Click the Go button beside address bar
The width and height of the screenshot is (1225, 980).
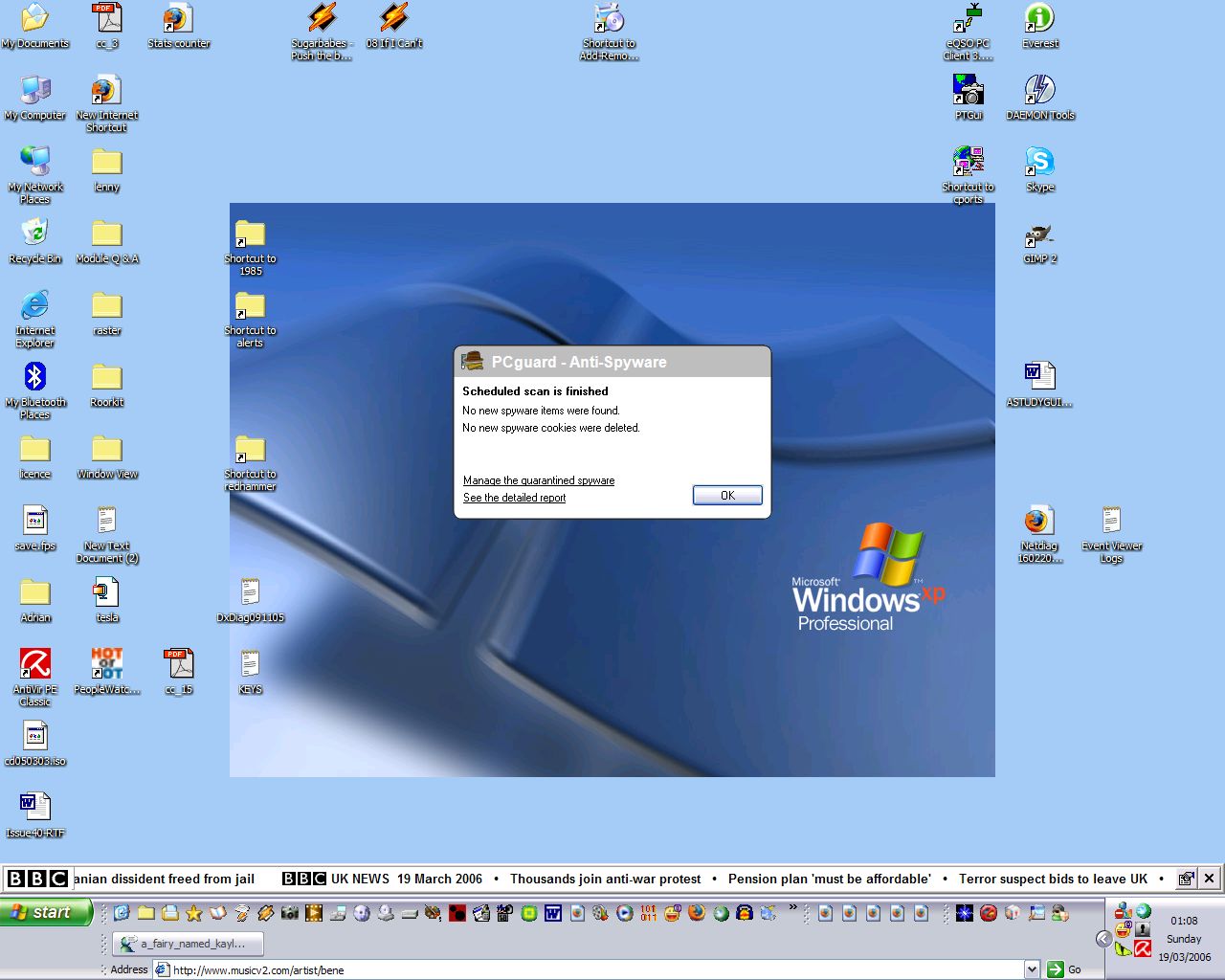point(1064,969)
